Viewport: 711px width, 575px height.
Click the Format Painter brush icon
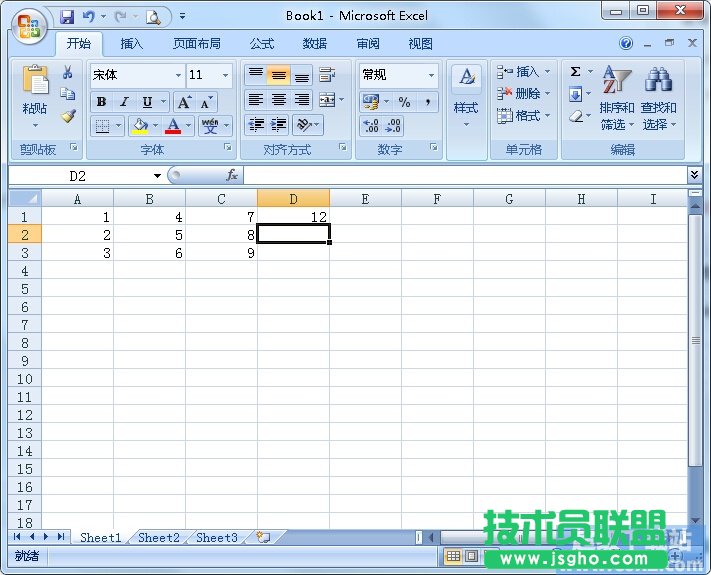(x=68, y=116)
